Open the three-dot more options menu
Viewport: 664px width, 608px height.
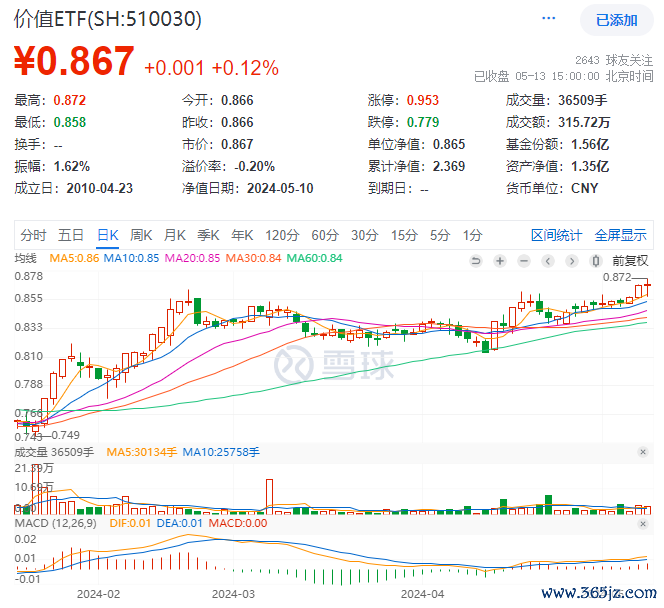548,18
